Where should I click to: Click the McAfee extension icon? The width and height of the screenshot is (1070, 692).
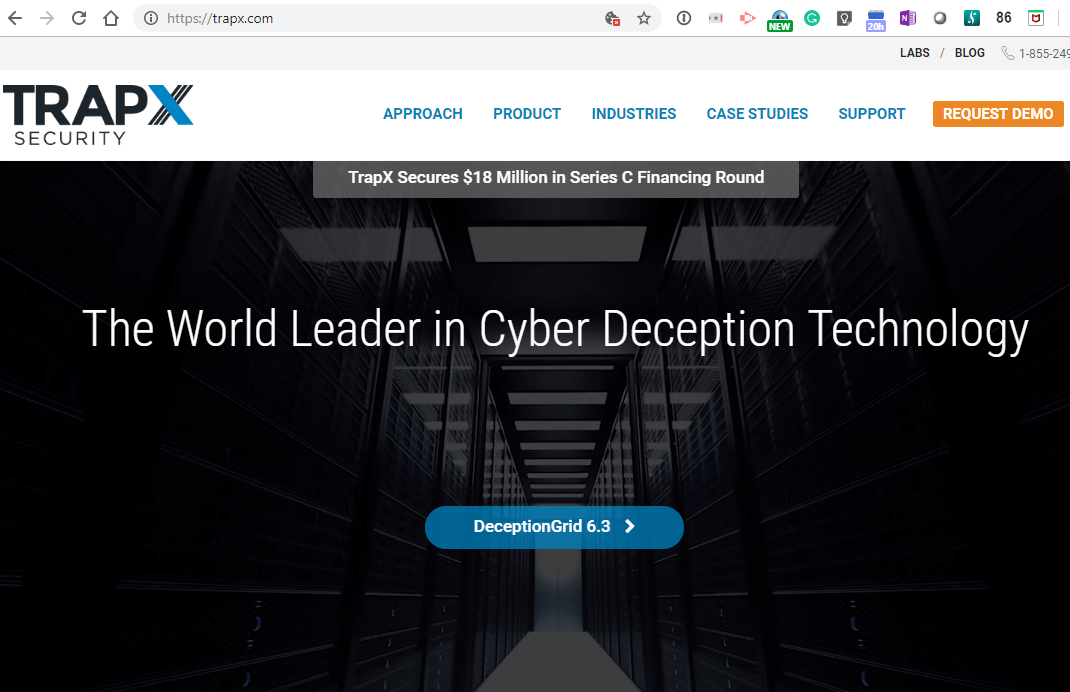(x=1037, y=18)
